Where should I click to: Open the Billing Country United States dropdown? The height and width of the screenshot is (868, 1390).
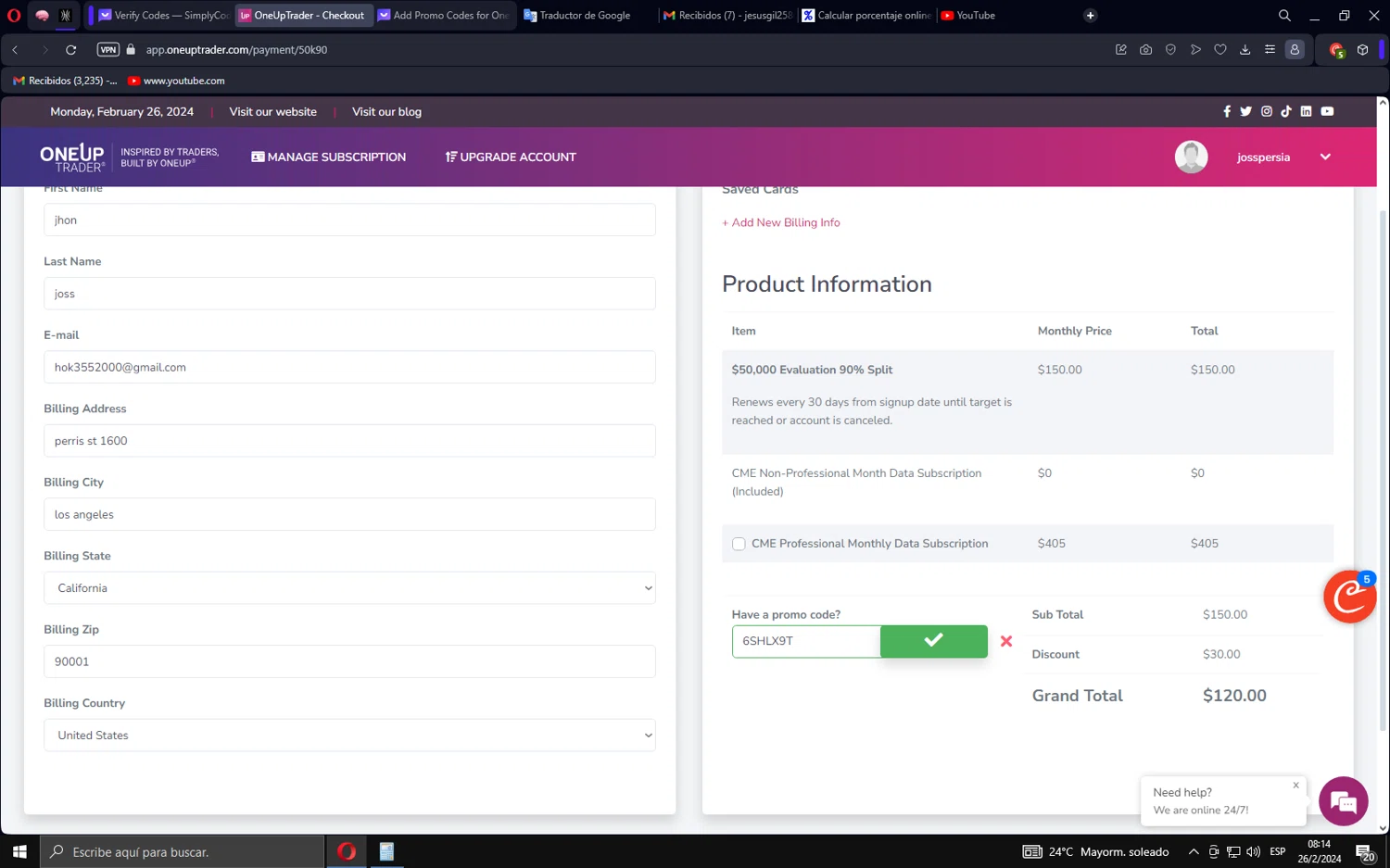click(x=349, y=736)
